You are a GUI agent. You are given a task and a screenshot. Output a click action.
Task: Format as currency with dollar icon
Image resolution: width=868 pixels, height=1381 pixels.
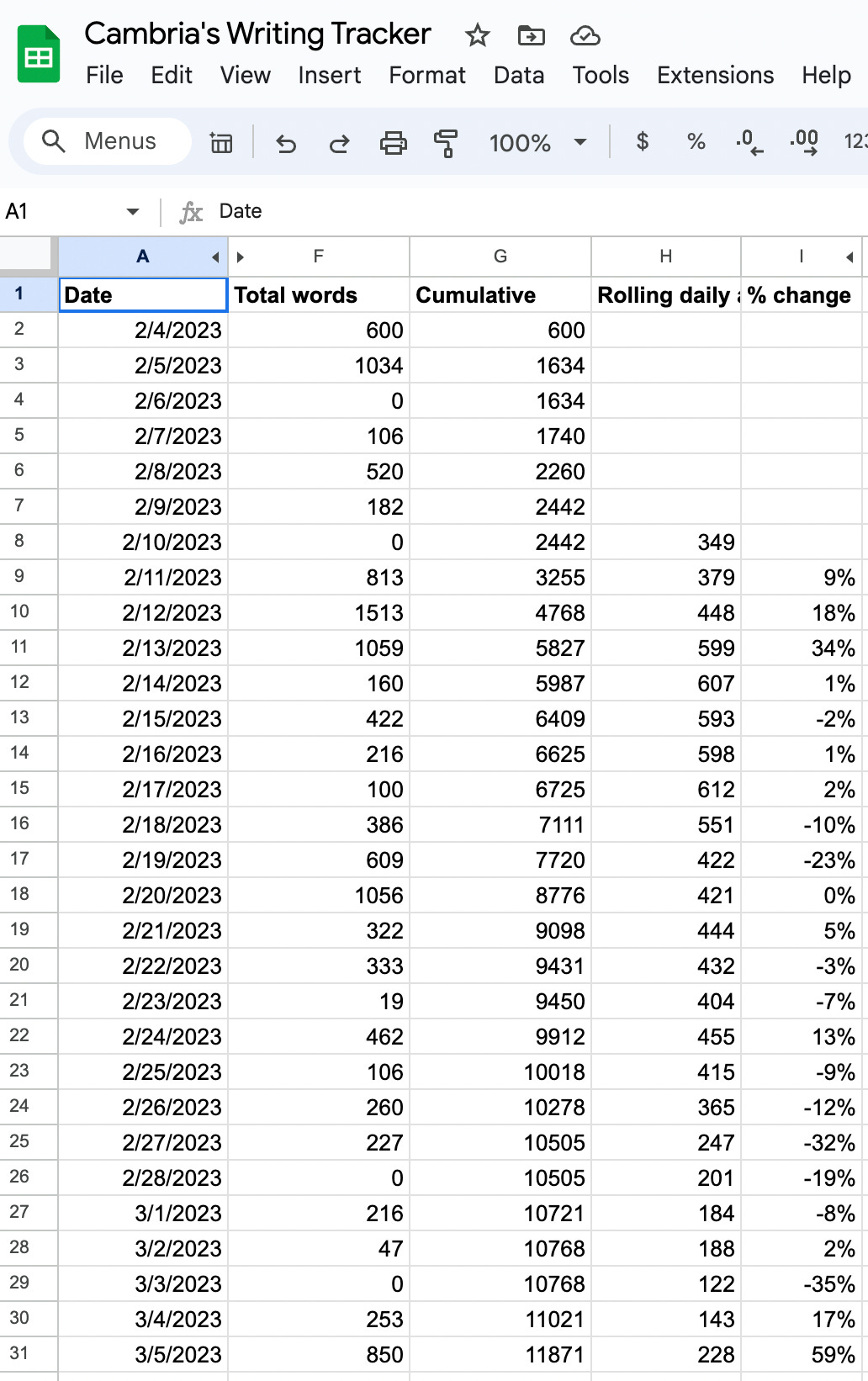pos(643,141)
